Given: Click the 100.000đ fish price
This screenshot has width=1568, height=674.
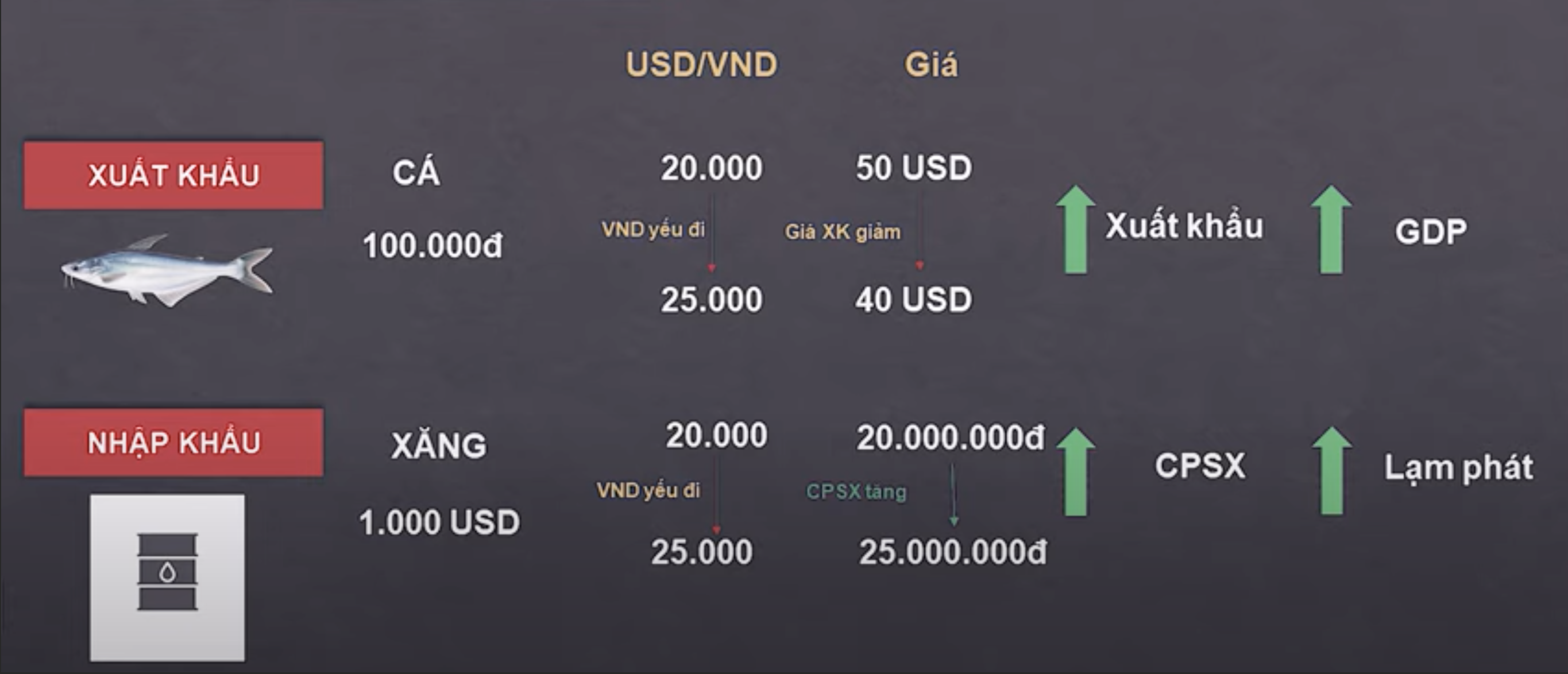Looking at the screenshot, I should coord(432,246).
